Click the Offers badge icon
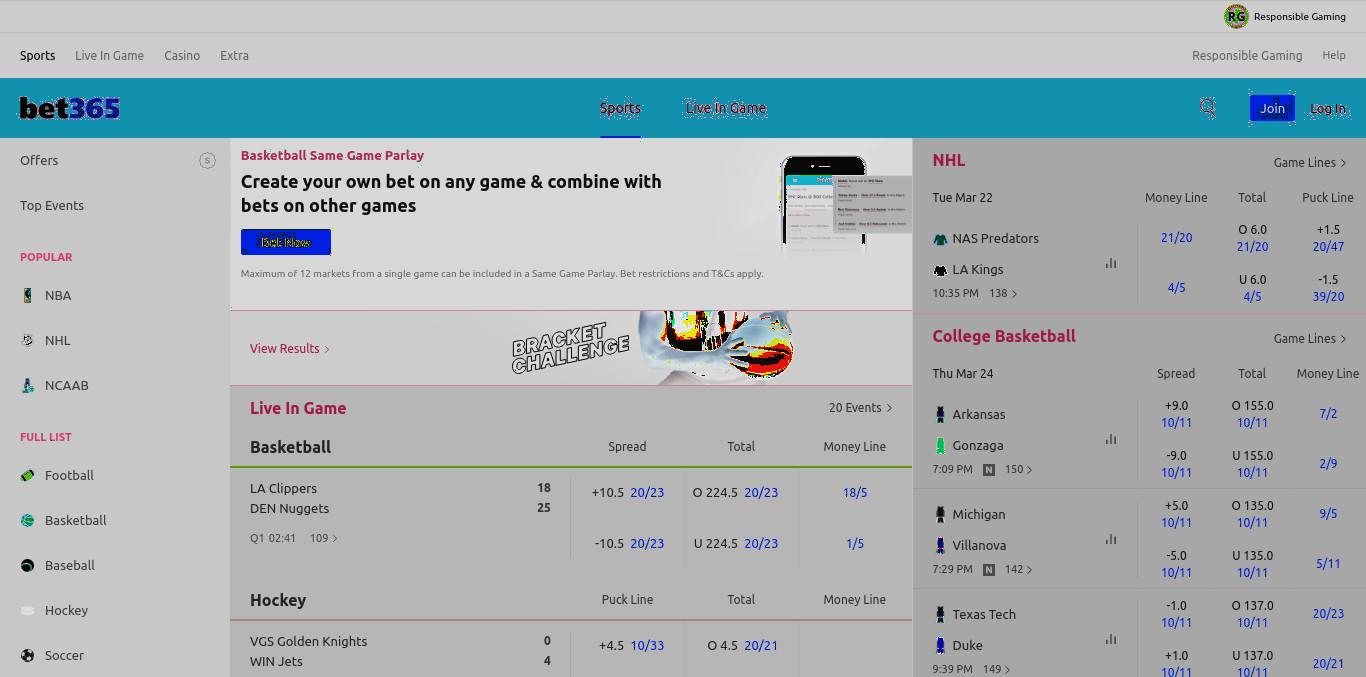 207,160
